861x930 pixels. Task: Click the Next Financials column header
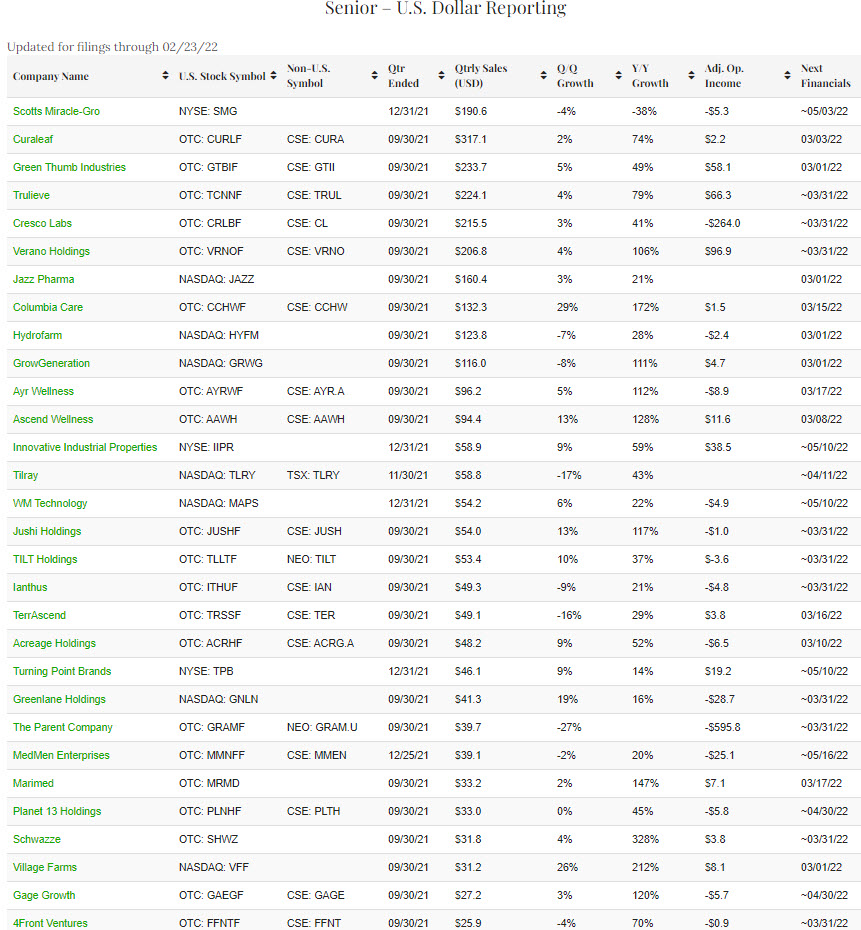(x=824, y=77)
